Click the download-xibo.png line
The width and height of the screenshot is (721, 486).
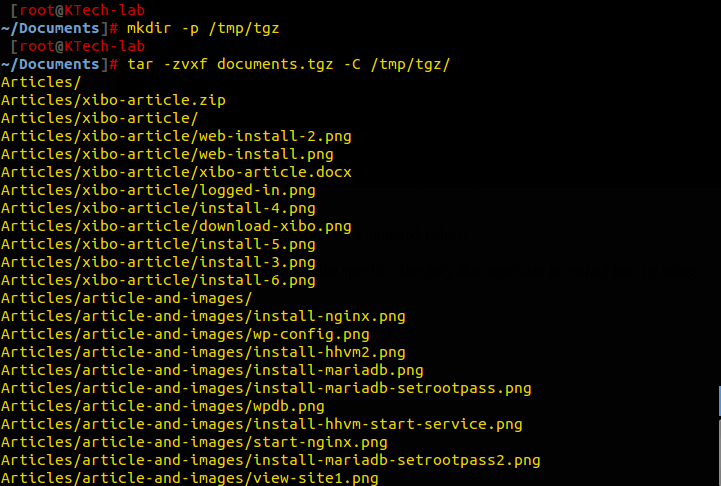point(176,226)
